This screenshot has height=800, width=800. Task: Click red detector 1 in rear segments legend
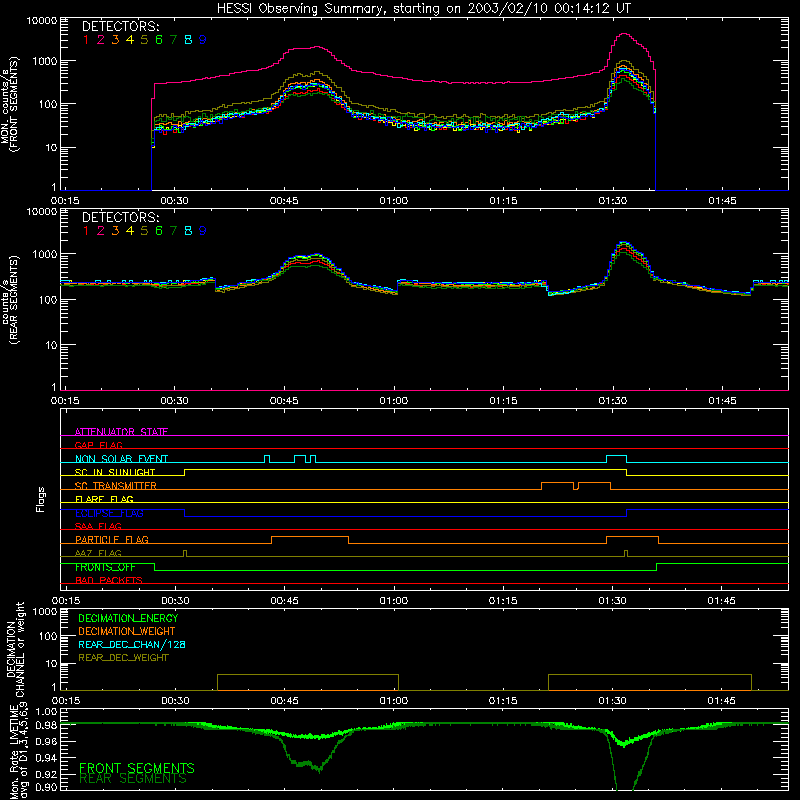(86, 231)
